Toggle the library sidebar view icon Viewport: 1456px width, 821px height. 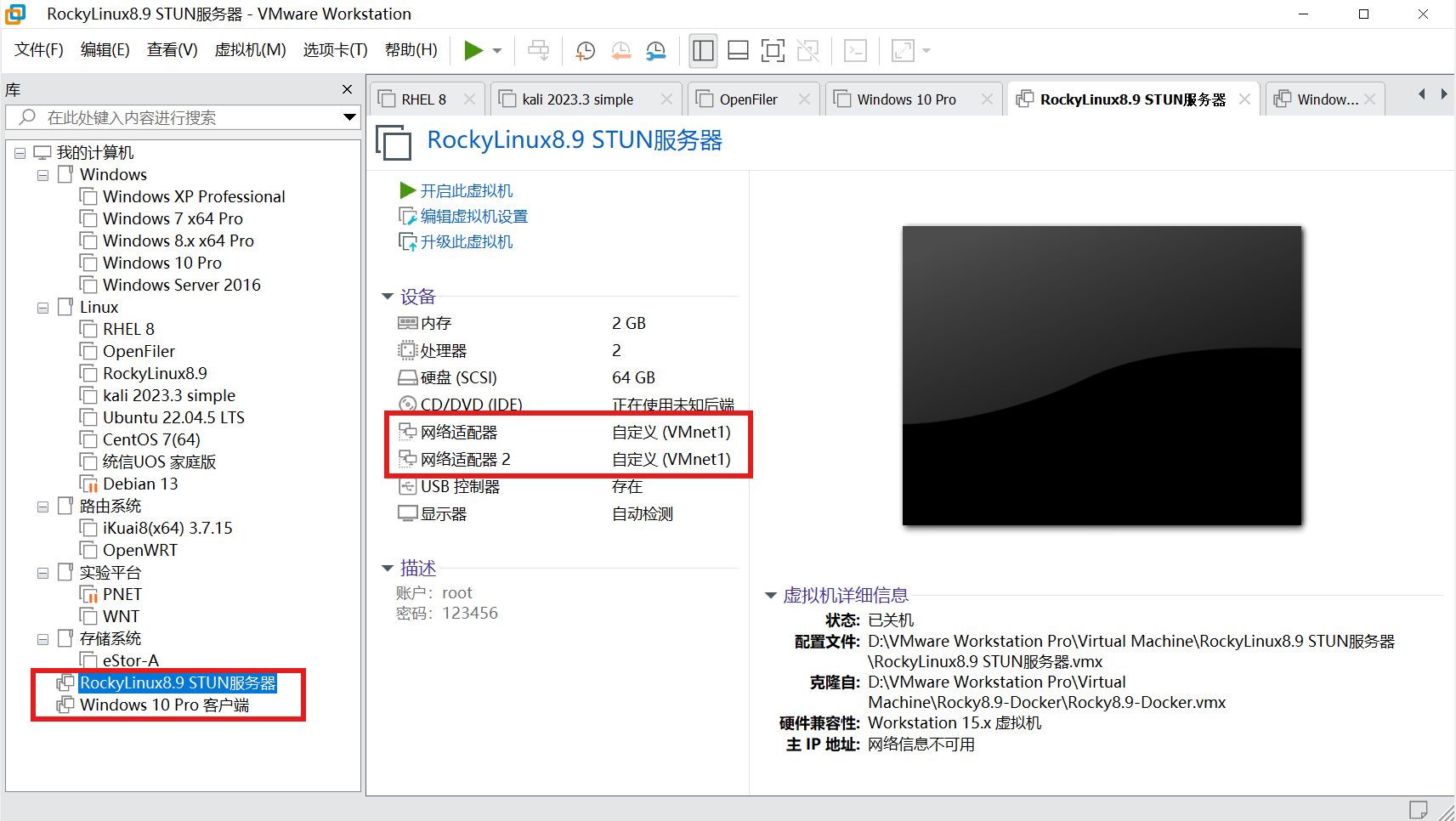point(703,51)
